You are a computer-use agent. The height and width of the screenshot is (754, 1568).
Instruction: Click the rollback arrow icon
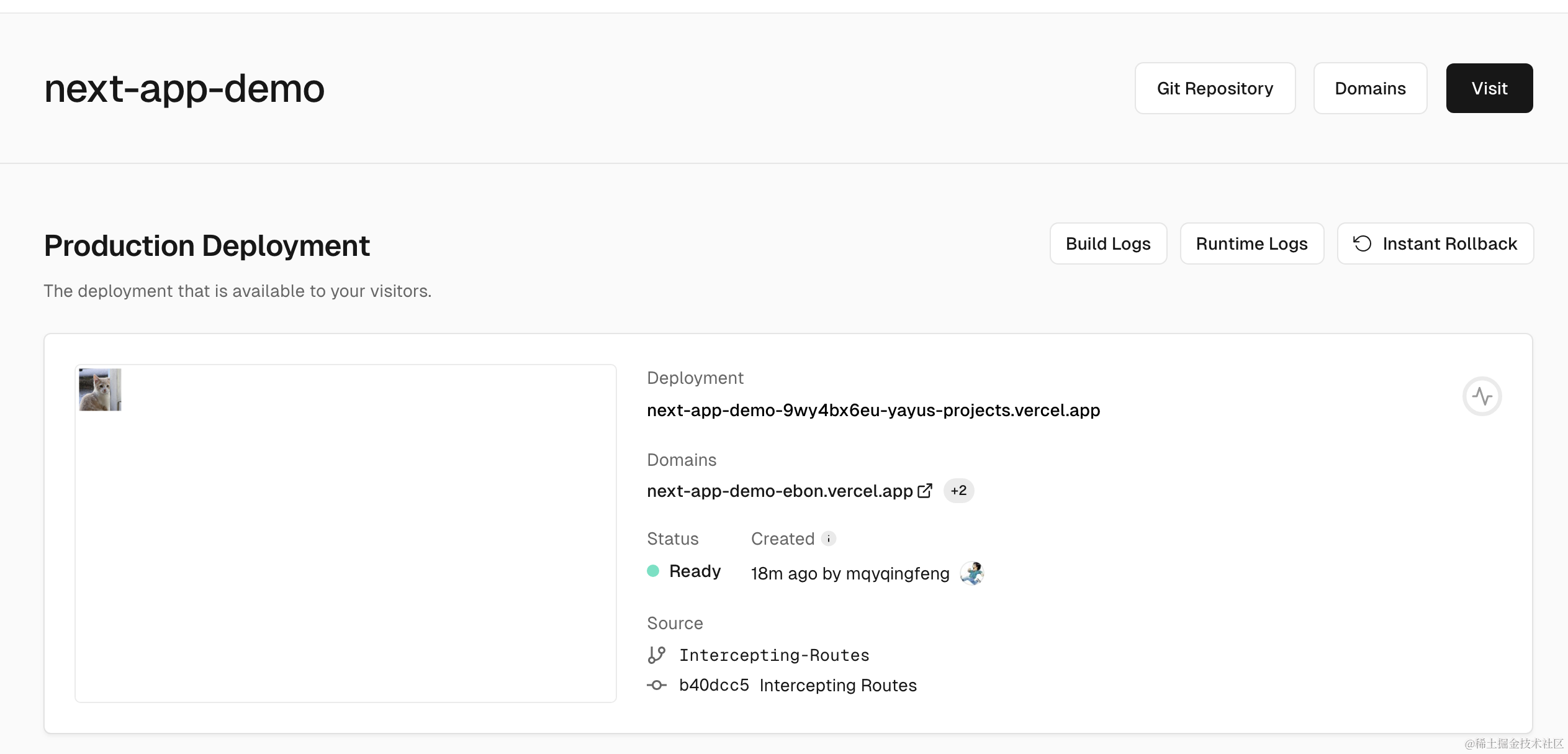pos(1362,243)
